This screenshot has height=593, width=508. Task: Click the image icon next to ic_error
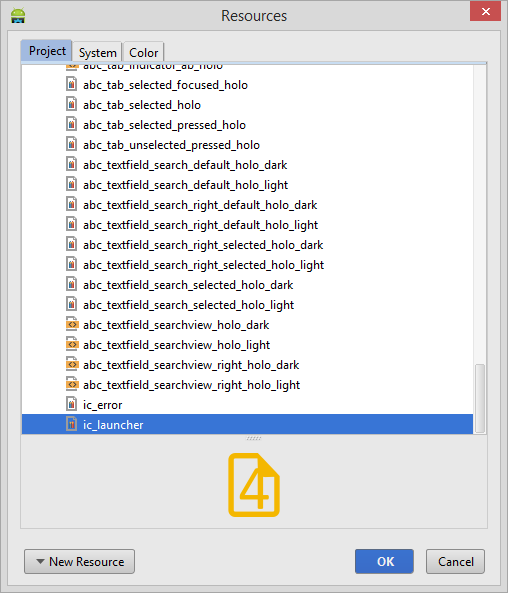(71, 404)
